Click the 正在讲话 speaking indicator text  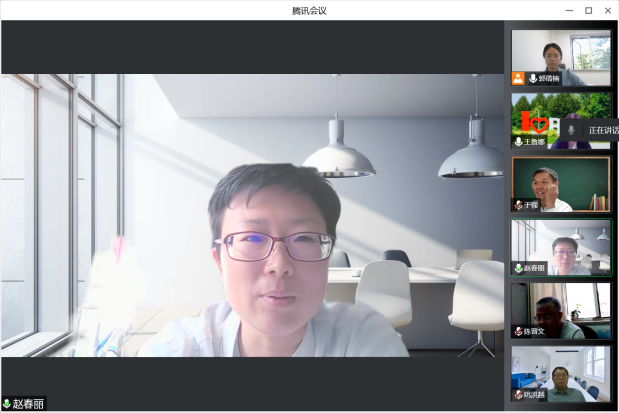click(602, 130)
